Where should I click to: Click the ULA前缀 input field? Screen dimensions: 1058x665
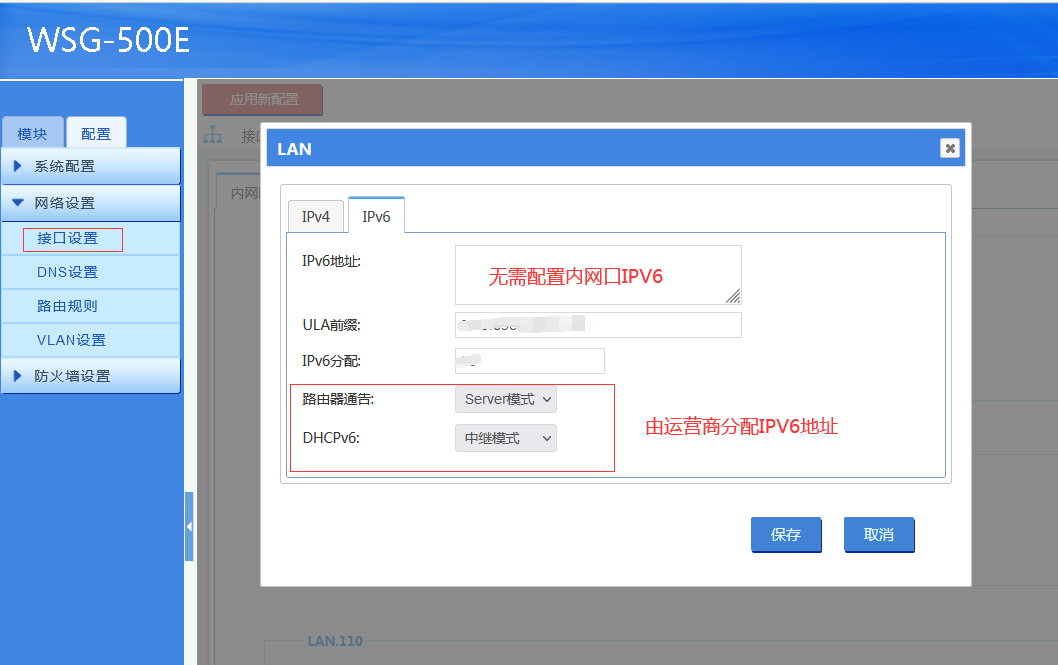598,325
